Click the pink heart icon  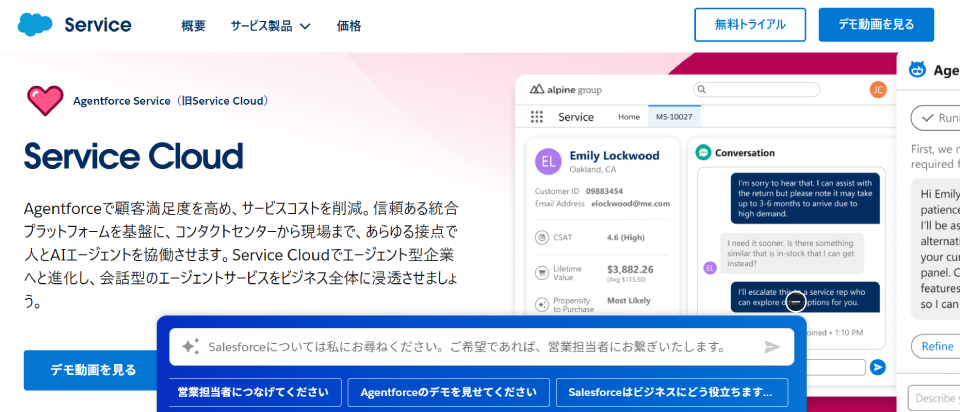tap(45, 101)
